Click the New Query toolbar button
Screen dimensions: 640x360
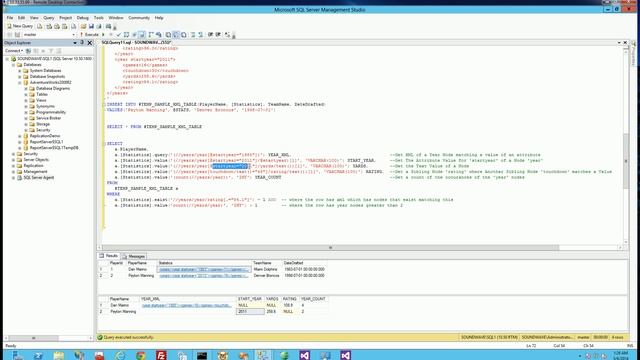[20, 26]
